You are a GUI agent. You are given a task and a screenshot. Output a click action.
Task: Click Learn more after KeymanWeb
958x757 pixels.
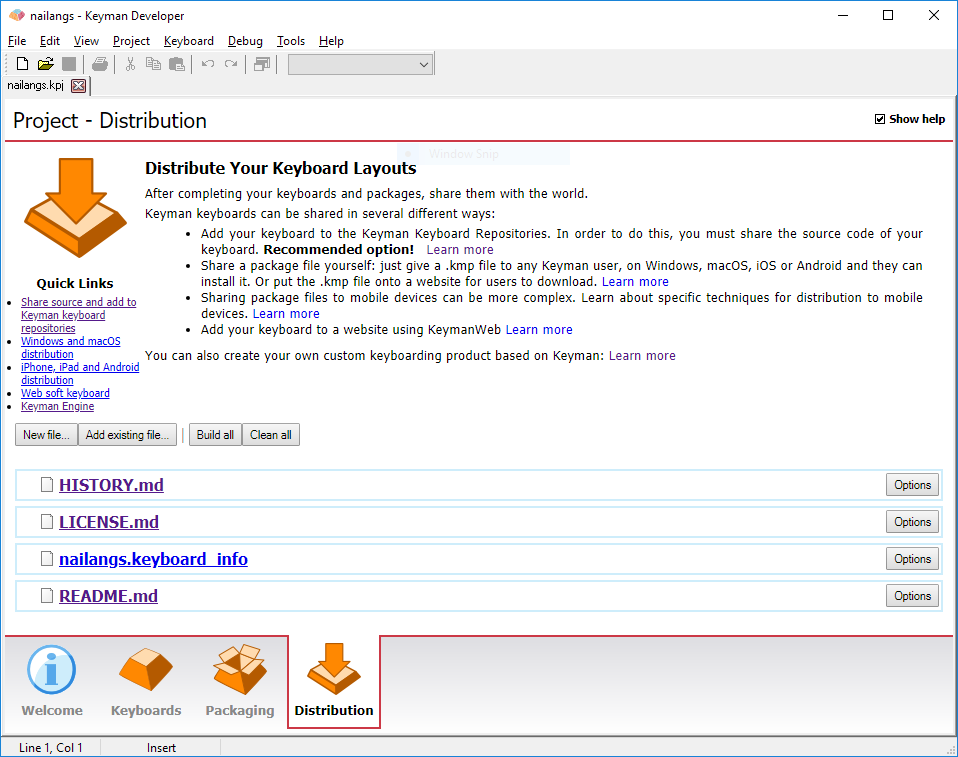(539, 329)
